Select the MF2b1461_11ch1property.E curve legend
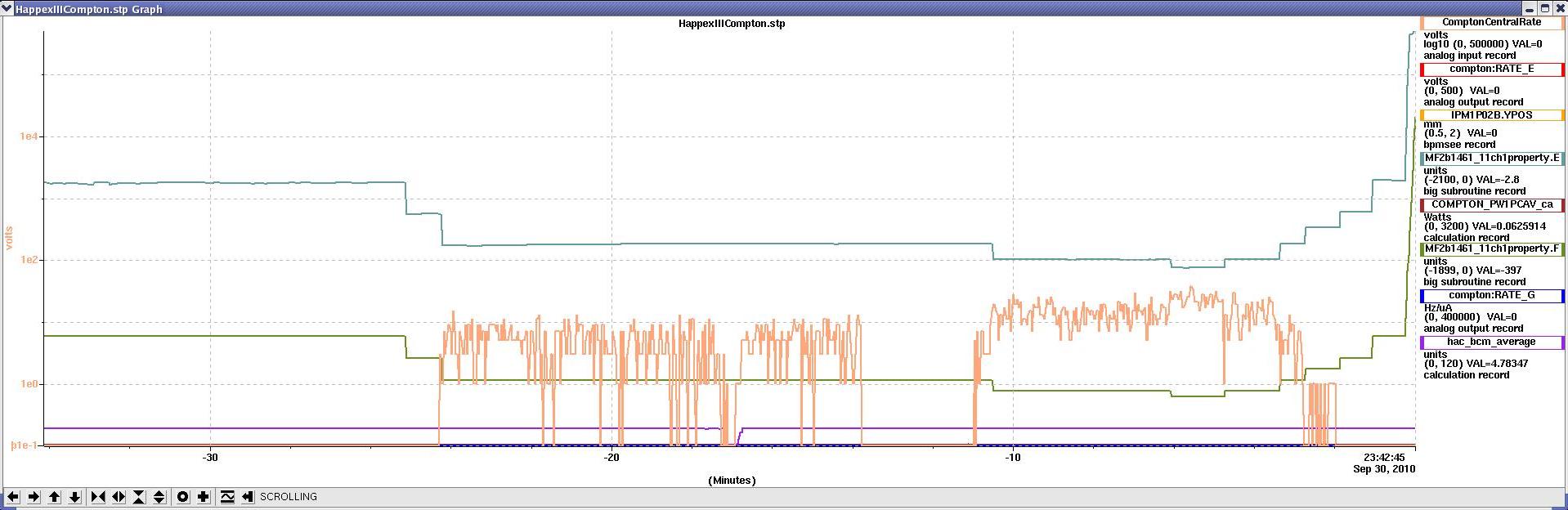 pyautogui.click(x=1492, y=158)
